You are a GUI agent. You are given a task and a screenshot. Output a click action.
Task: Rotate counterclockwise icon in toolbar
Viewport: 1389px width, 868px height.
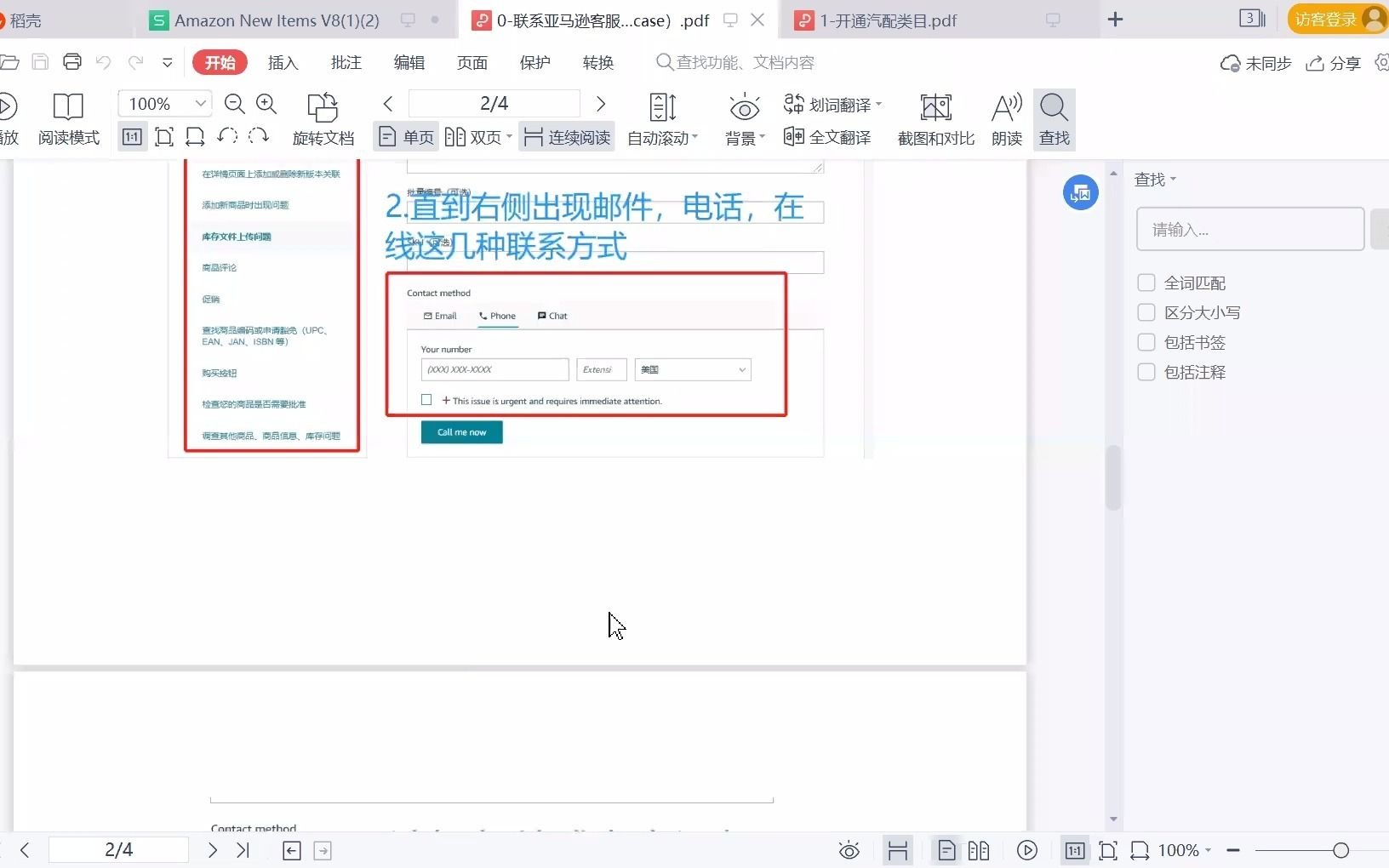point(226,136)
